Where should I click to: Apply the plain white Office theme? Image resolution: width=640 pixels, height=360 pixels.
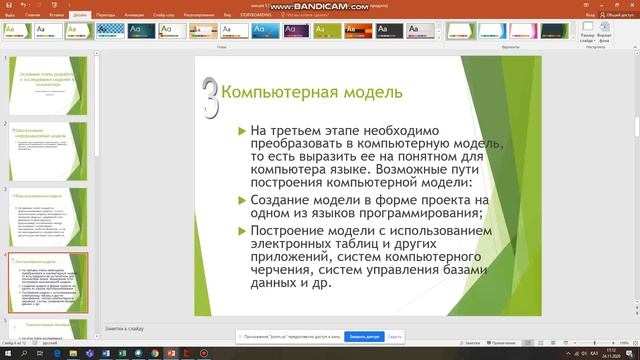(49, 31)
